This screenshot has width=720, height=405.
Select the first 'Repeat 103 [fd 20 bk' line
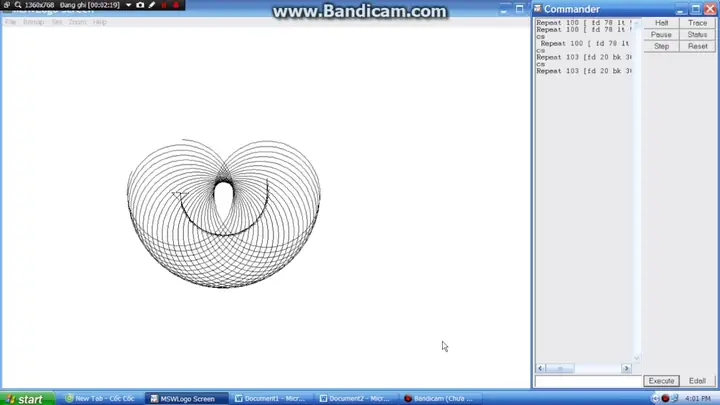(x=584, y=57)
